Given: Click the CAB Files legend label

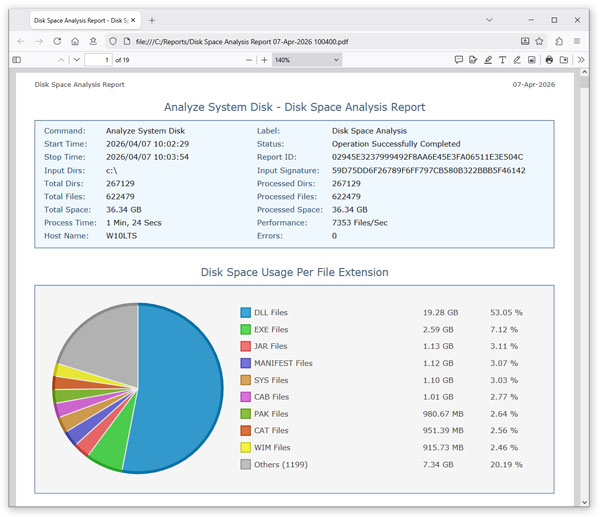Looking at the screenshot, I should coord(271,397).
